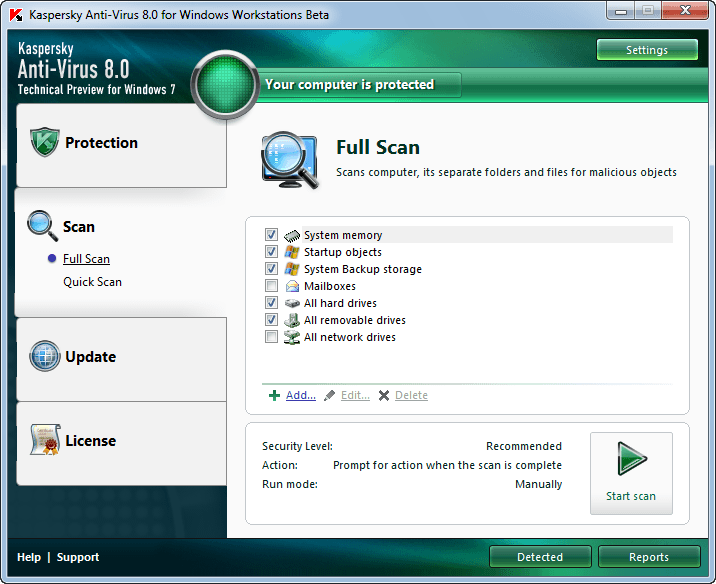The height and width of the screenshot is (584, 716).
Task: Enable the All network drives checkbox
Action: (x=271, y=337)
